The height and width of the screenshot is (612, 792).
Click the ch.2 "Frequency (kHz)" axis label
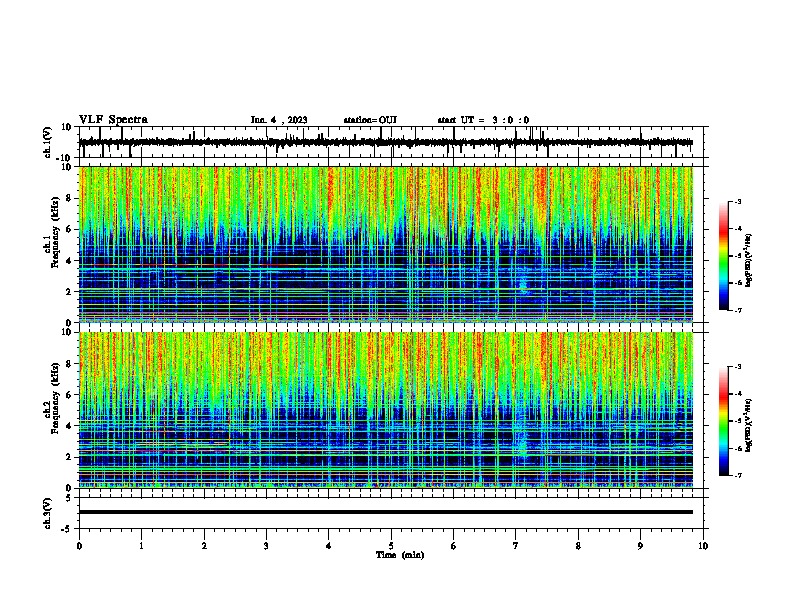click(55, 398)
